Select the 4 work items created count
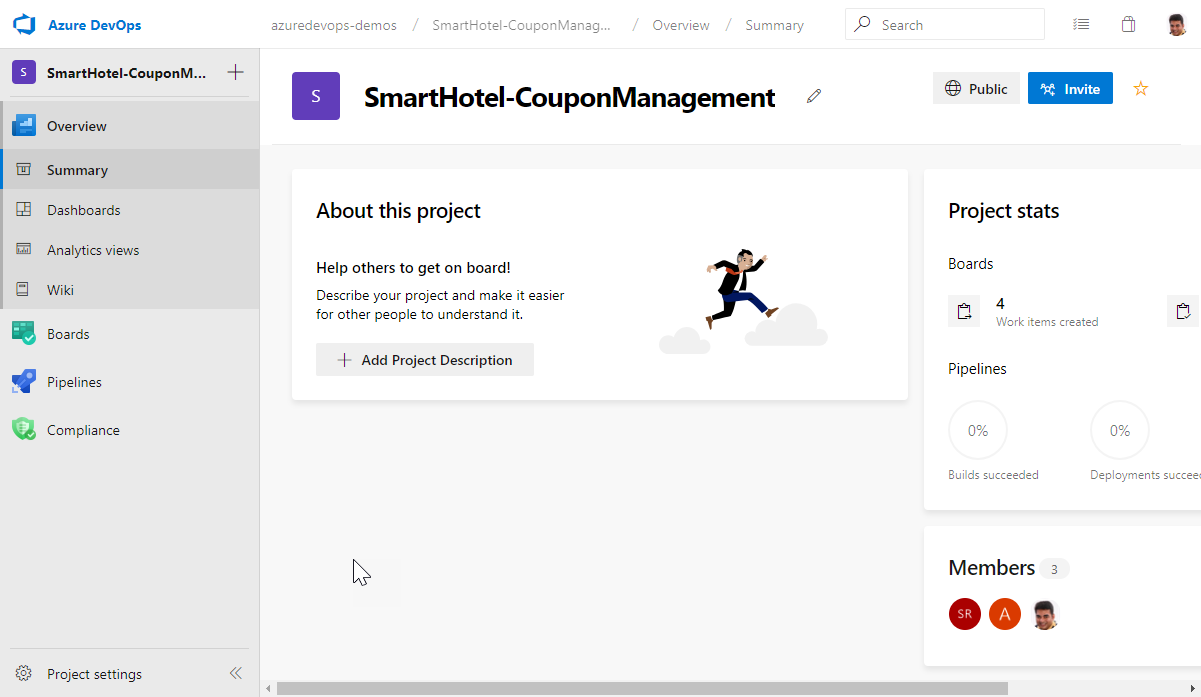Image resolution: width=1201 pixels, height=697 pixels. point(1000,303)
